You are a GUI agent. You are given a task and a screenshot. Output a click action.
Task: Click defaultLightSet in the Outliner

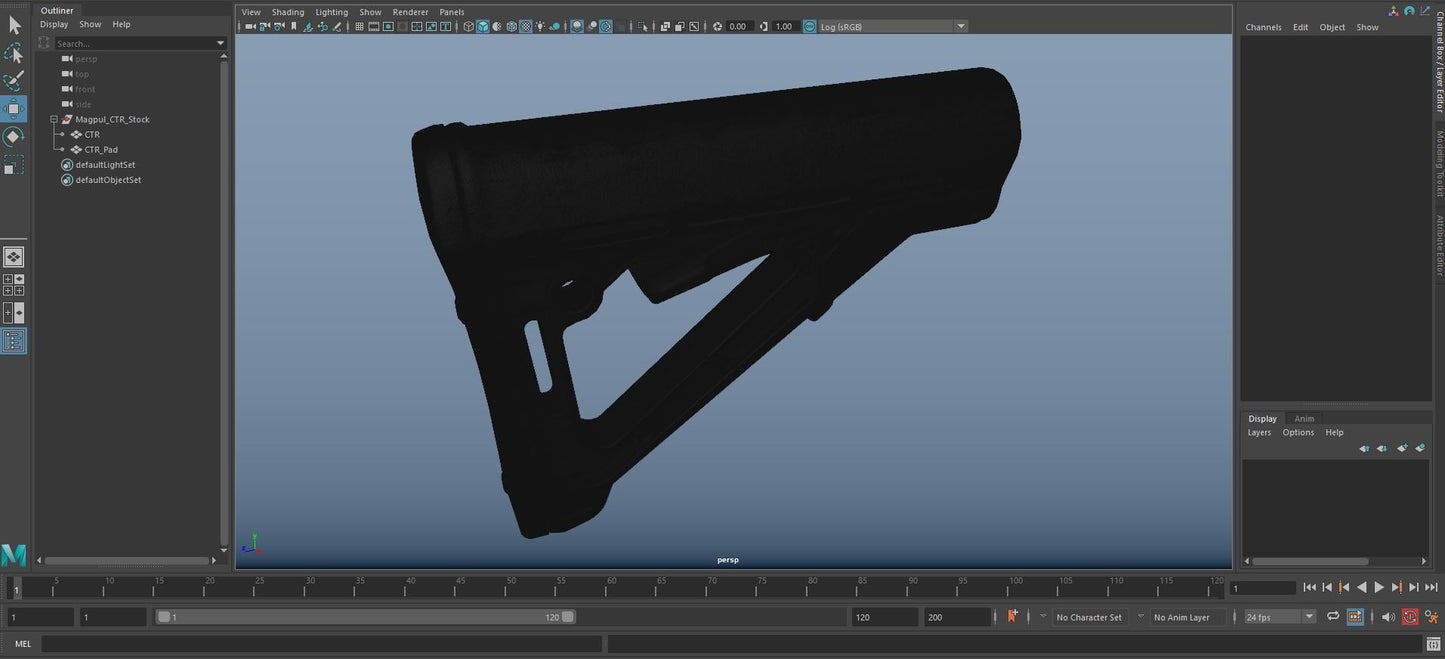click(104, 164)
